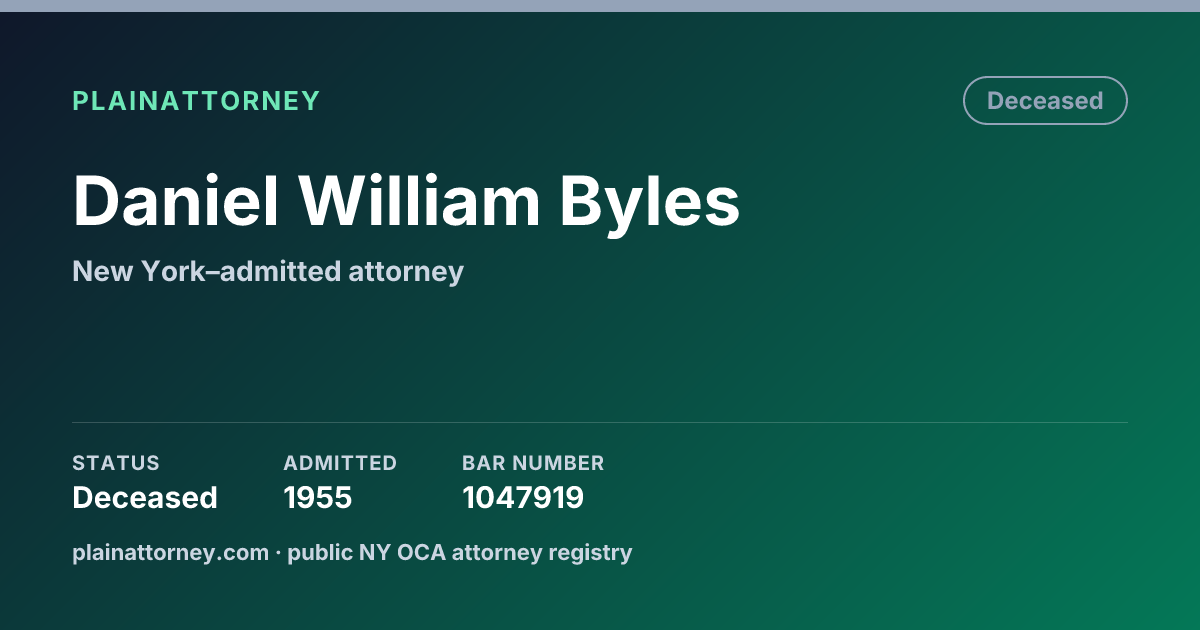Click the gray-blue strip at the top
1200x630 pixels.
click(x=600, y=6)
